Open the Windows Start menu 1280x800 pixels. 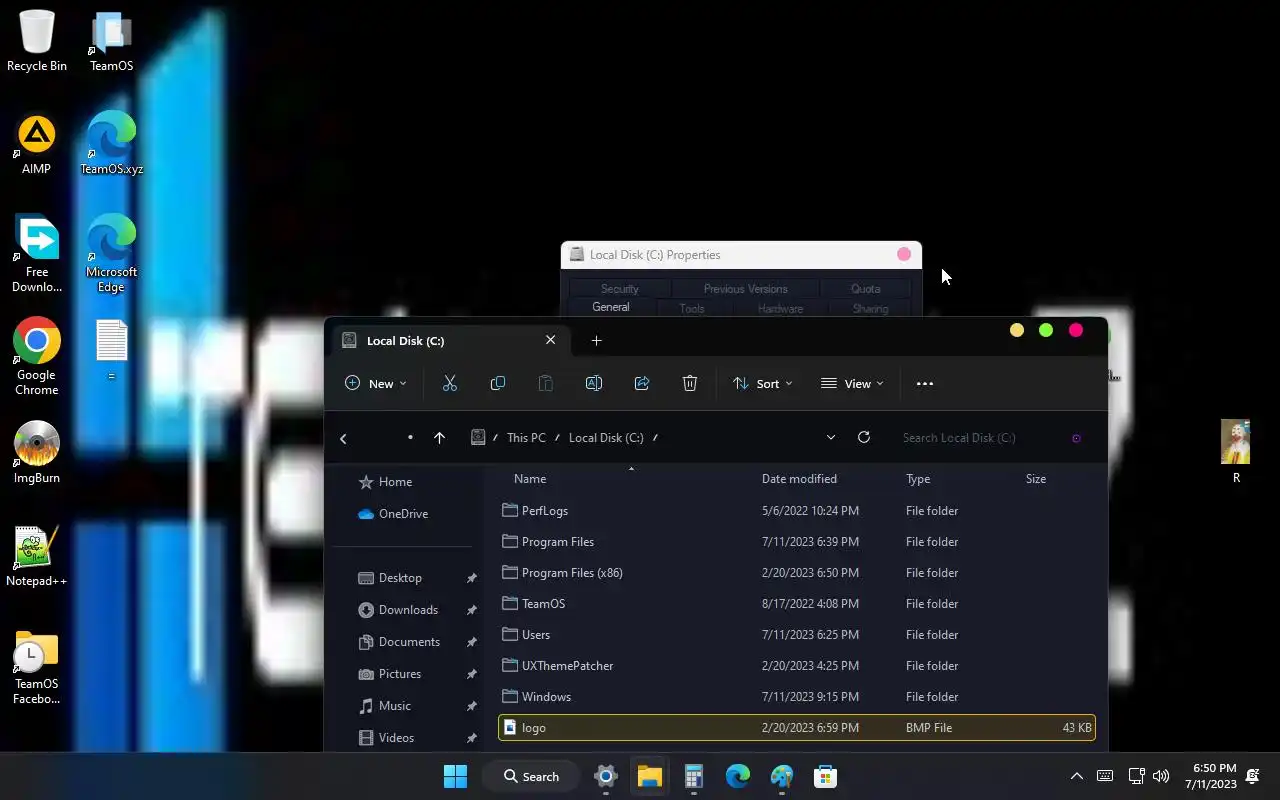pyautogui.click(x=455, y=776)
